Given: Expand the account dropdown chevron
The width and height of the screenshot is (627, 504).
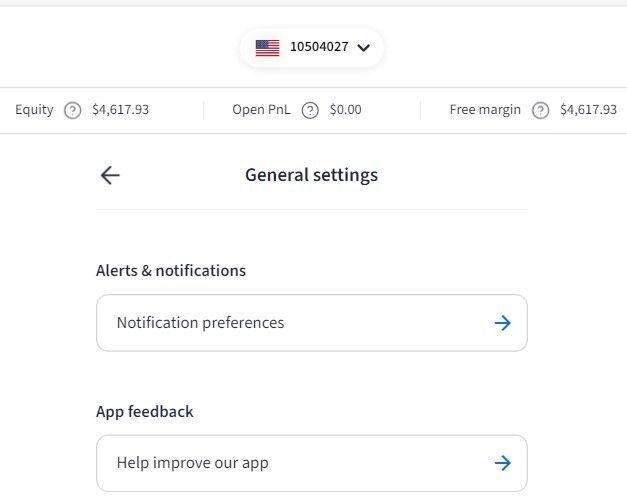Looking at the screenshot, I should click(x=363, y=48).
